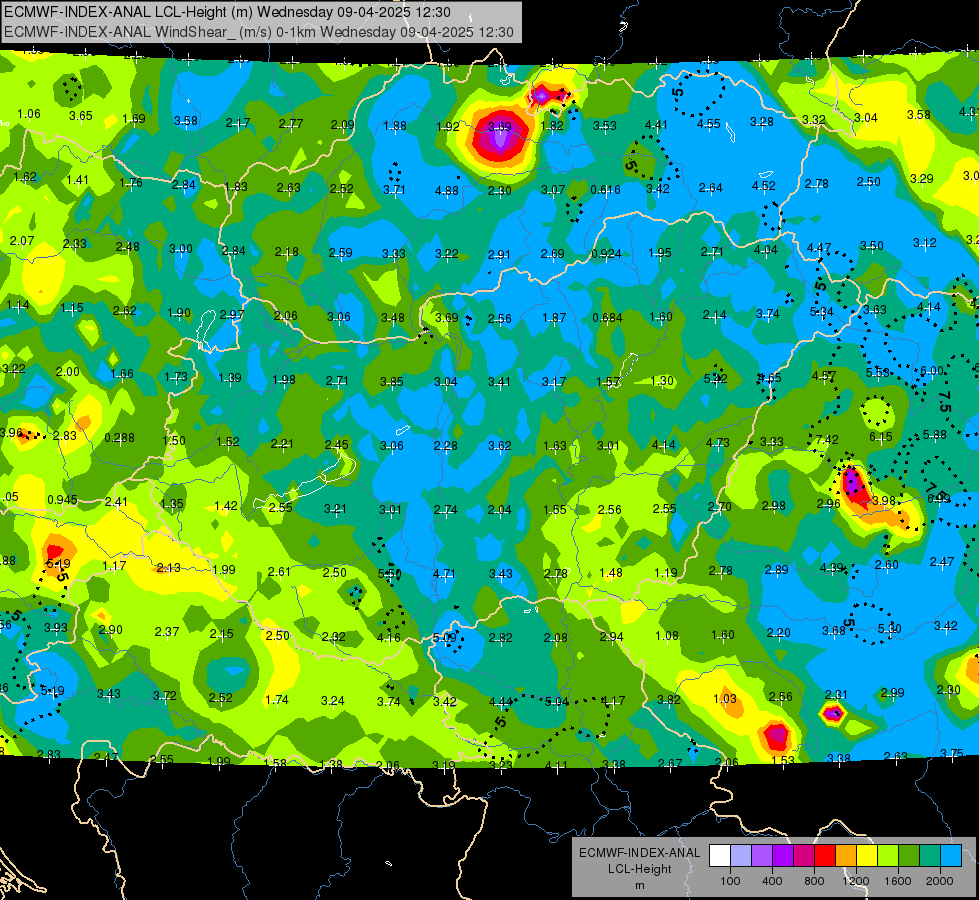The width and height of the screenshot is (979, 900).
Task: Click the wind shear value 6.15
Action: 881,437
